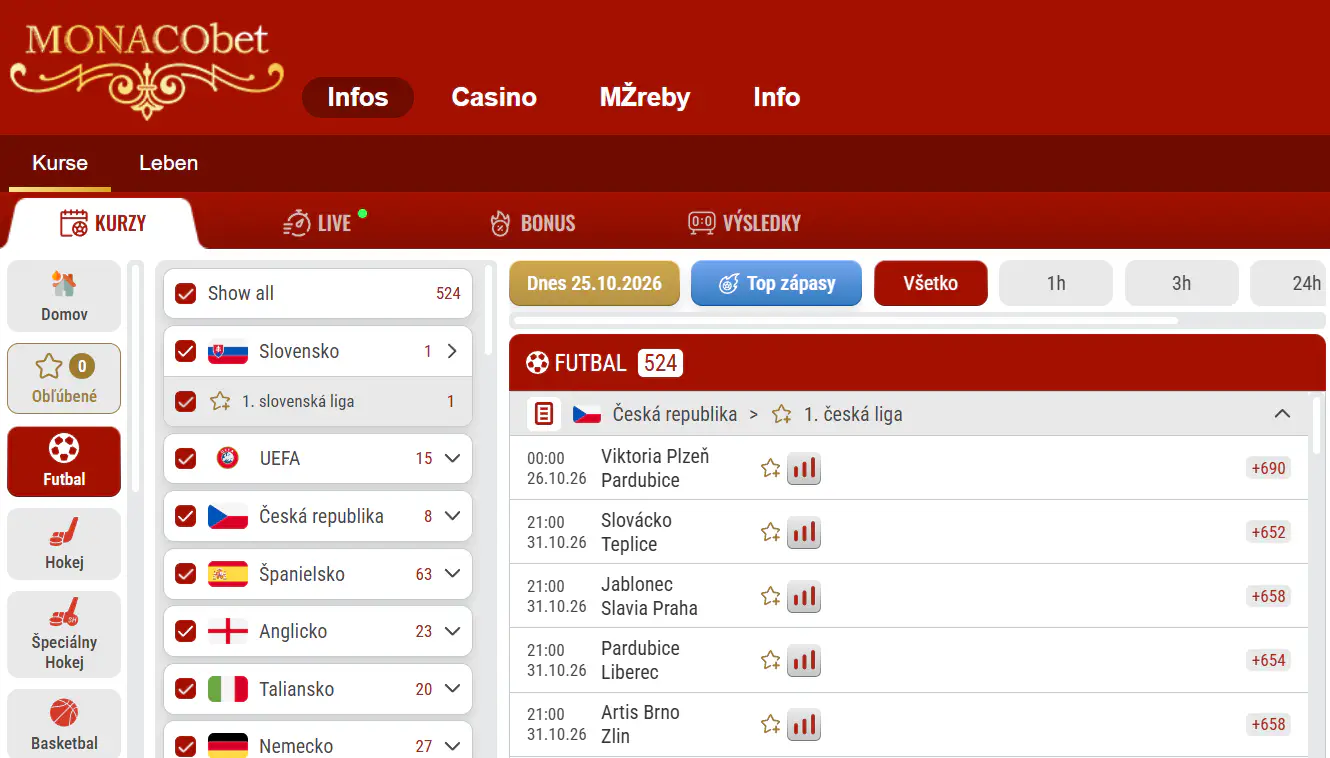Open the Domov home sidebar icon
The image size is (1330, 758).
tap(64, 296)
